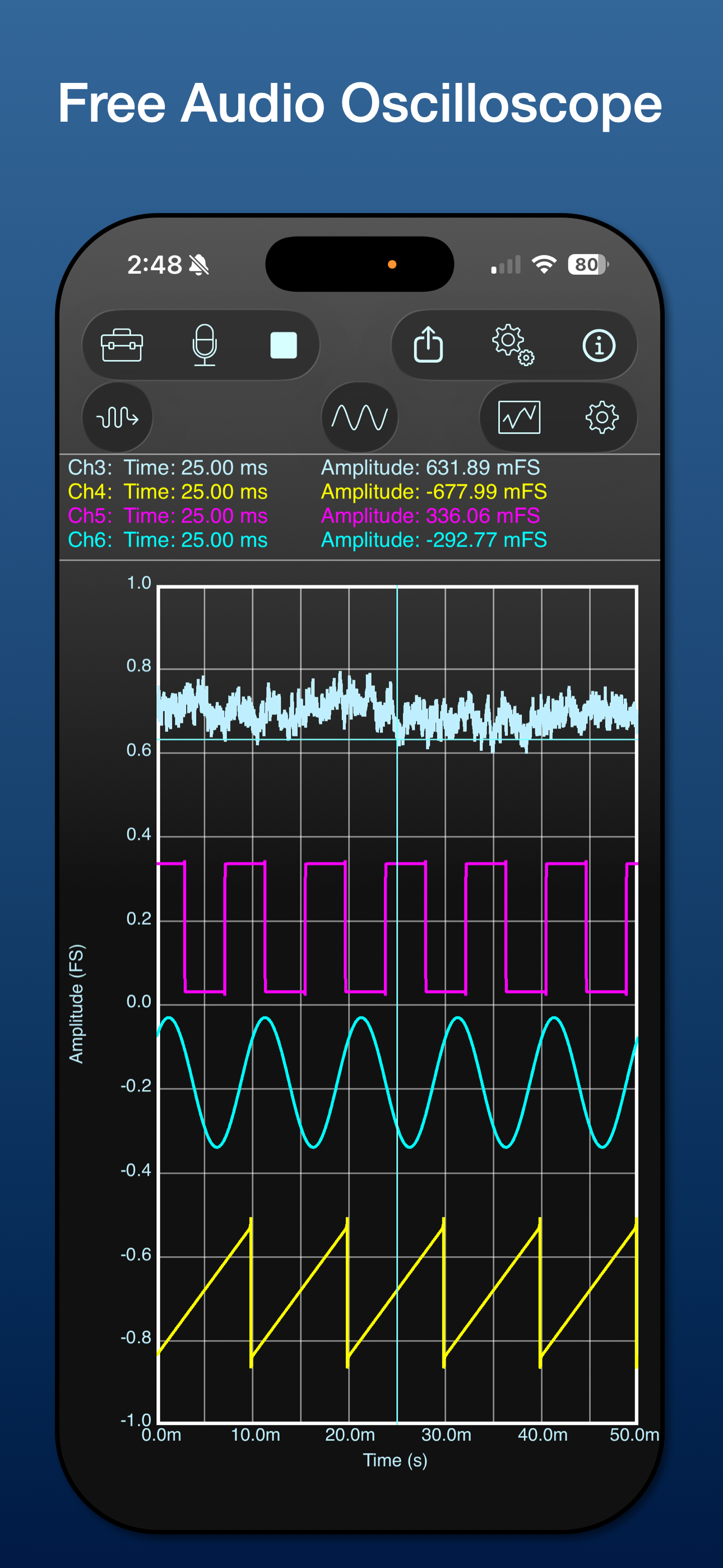The height and width of the screenshot is (1568, 723).
Task: Tap the -1.0 amplitude axis tick
Action: [136, 1420]
